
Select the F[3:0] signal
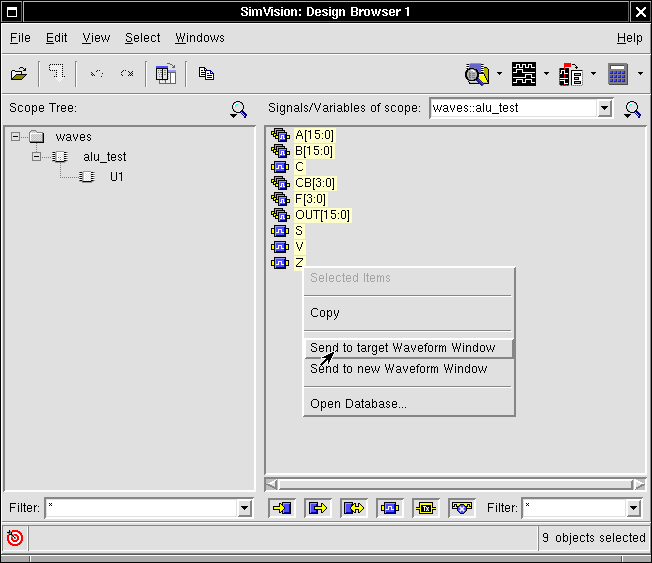coord(310,199)
